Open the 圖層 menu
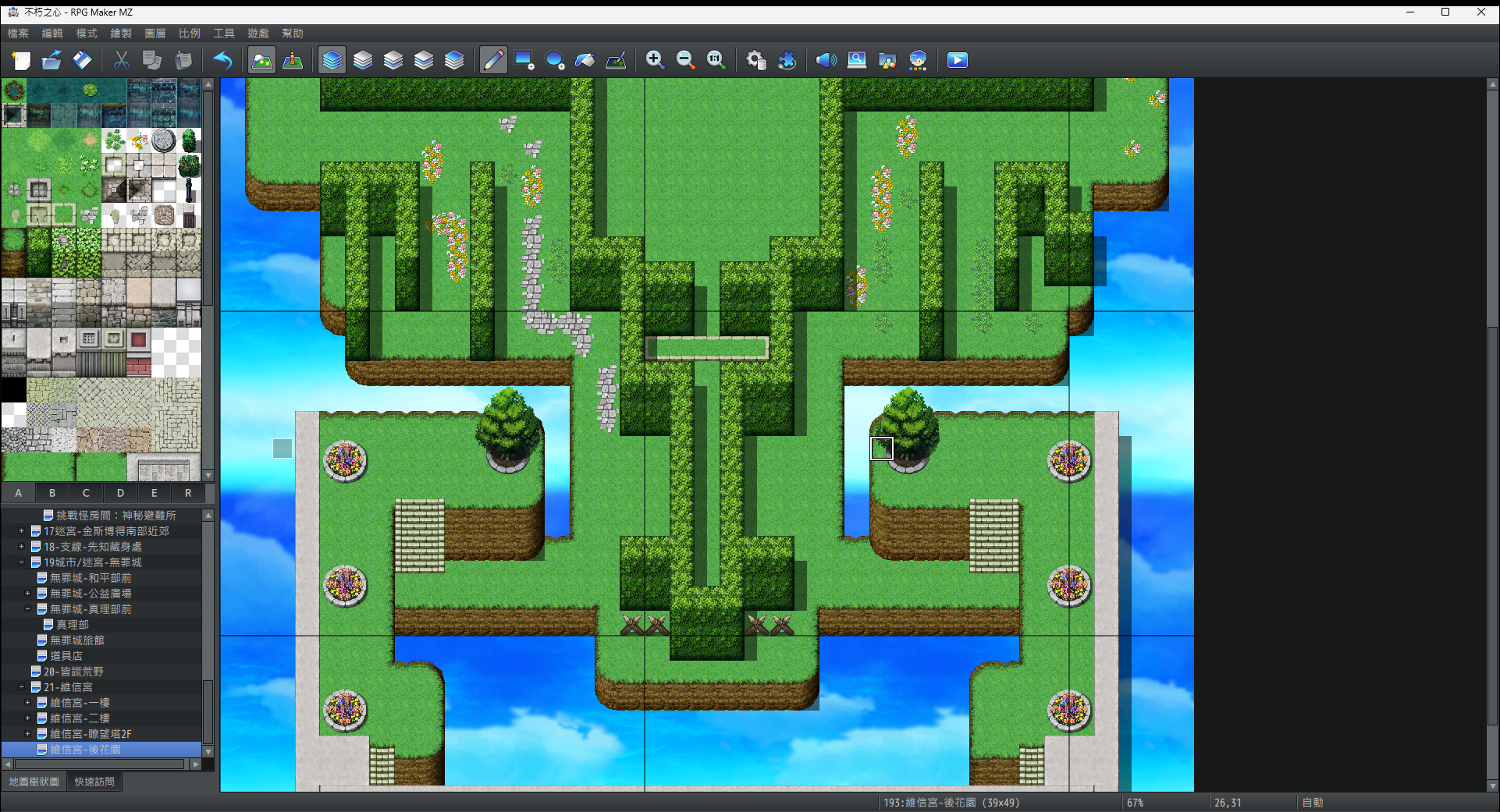The image size is (1500, 812). click(x=155, y=34)
